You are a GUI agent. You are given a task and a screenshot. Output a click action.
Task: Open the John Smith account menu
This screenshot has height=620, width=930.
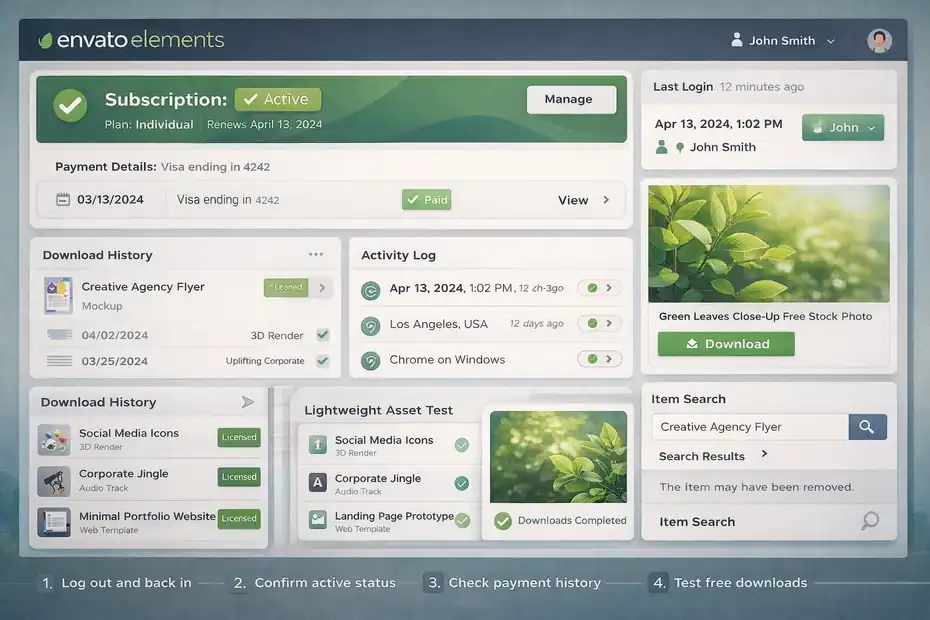[x=783, y=40]
